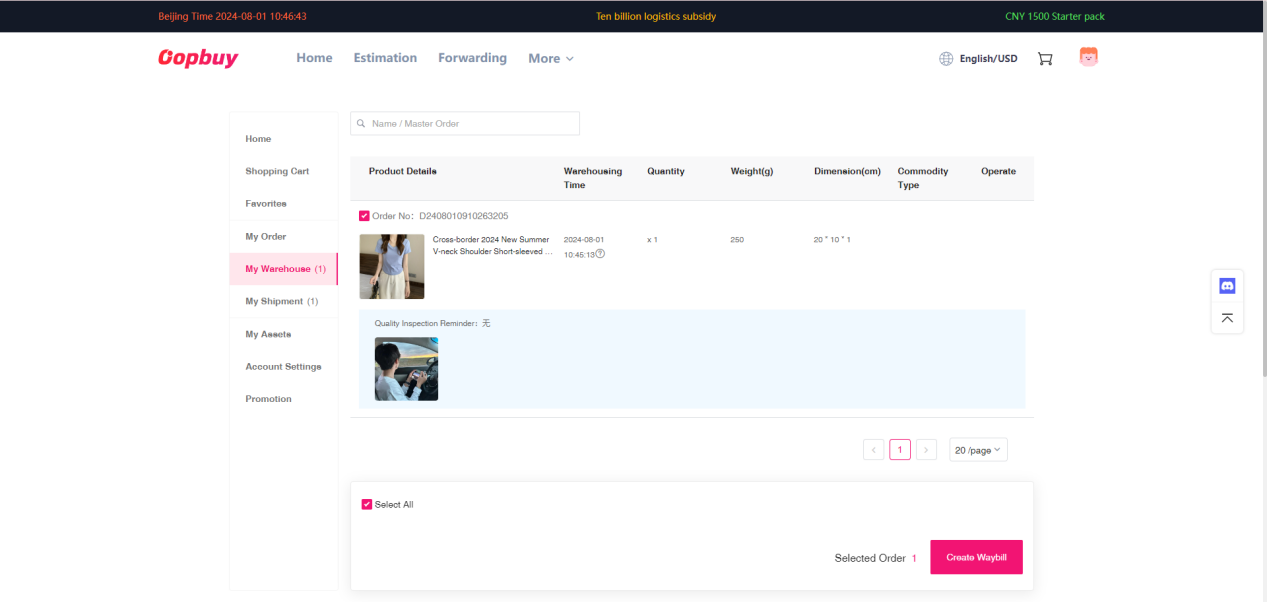The height and width of the screenshot is (602, 1267).
Task: Expand the More dropdown in navigation
Action: [x=551, y=59]
